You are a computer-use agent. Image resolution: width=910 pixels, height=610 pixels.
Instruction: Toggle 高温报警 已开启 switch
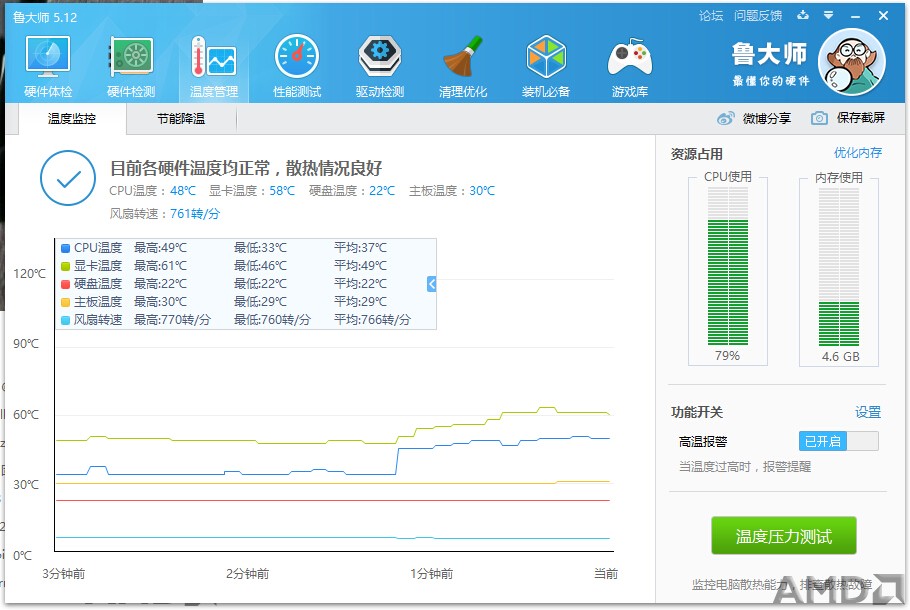click(x=839, y=441)
